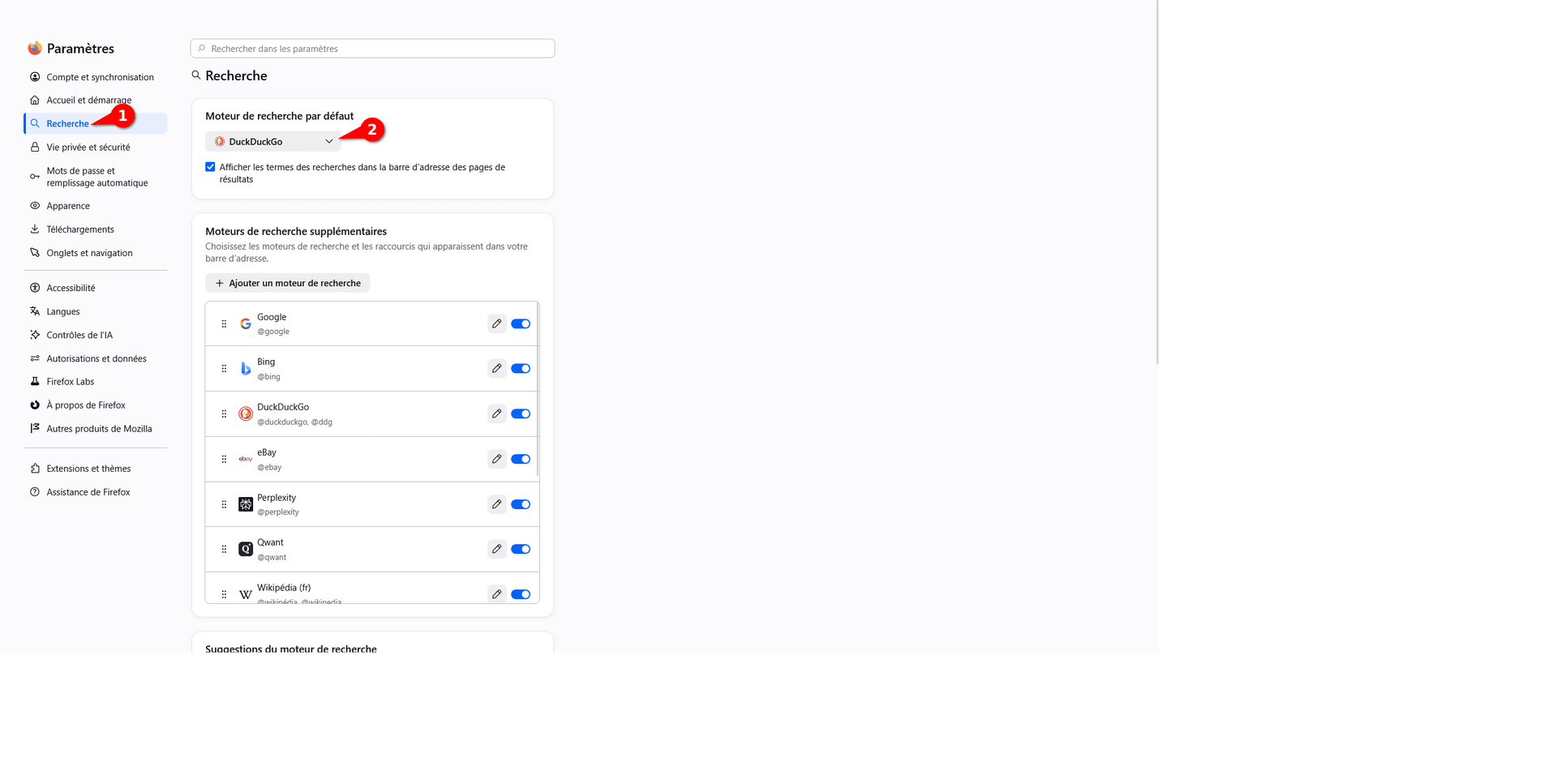Click the search engines list scrollbar
The width and height of the screenshot is (1557, 784).
(x=537, y=389)
